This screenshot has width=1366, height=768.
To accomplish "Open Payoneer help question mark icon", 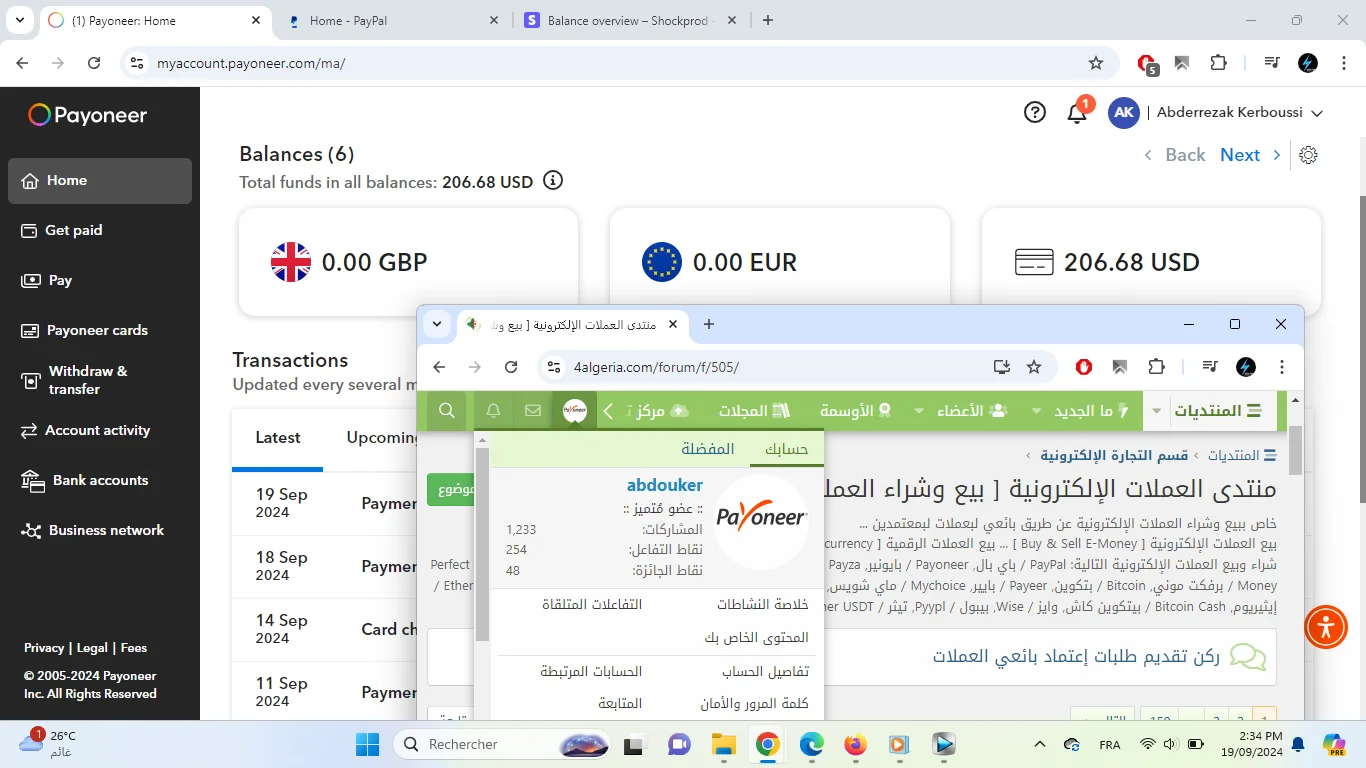I will click(1035, 113).
